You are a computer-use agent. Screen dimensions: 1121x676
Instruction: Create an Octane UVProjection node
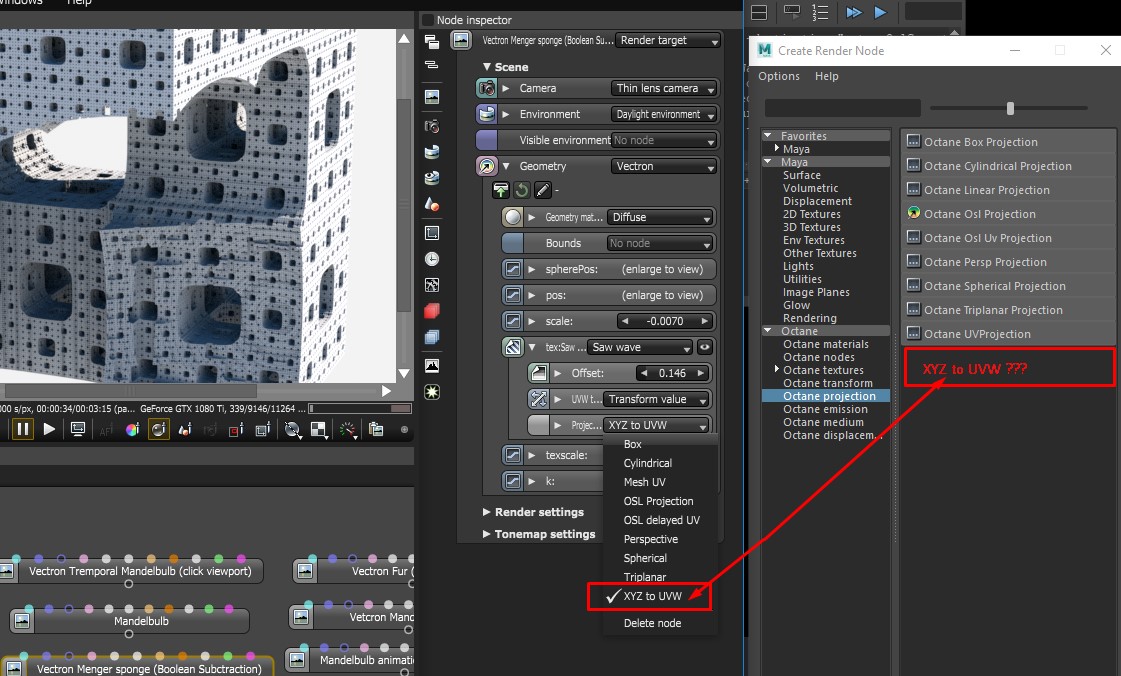click(1008, 334)
